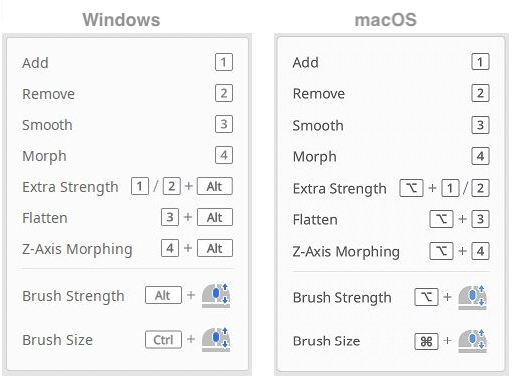
Task: Click the Alt key in Windows Brush Strength row
Action: tap(163, 295)
